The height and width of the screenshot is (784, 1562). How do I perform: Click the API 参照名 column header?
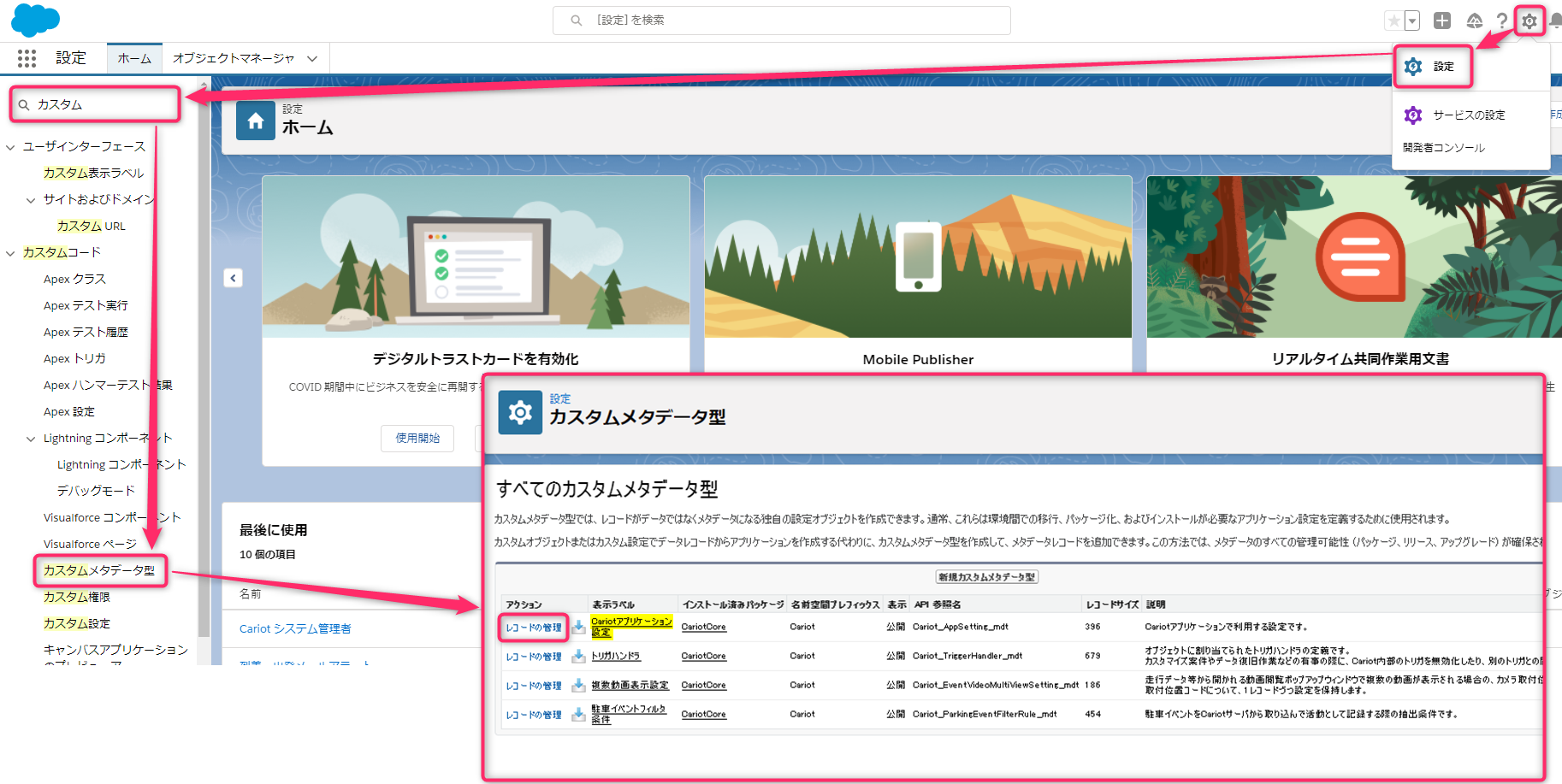coord(938,604)
